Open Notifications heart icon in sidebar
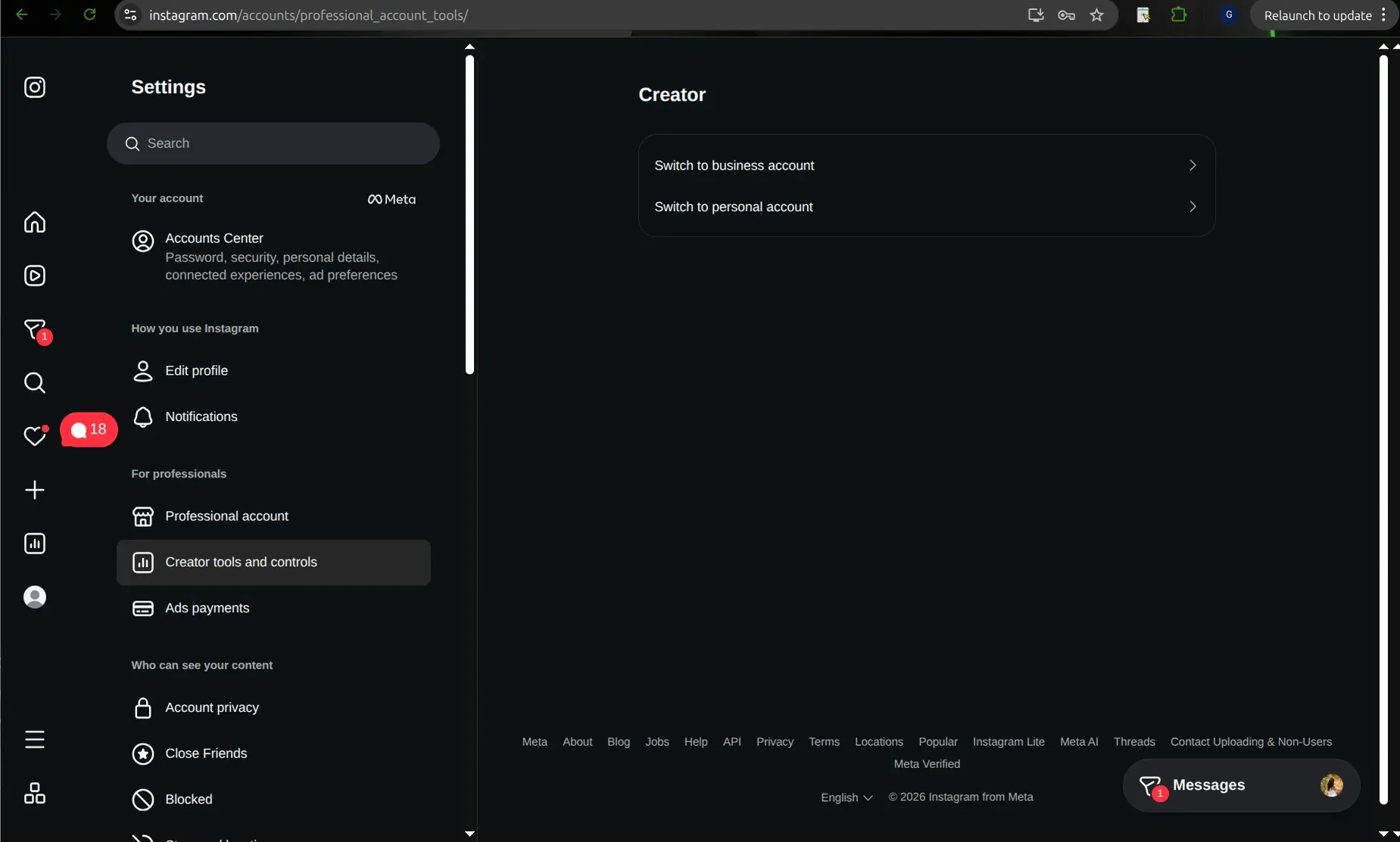Viewport: 1400px width, 842px height. click(x=35, y=435)
